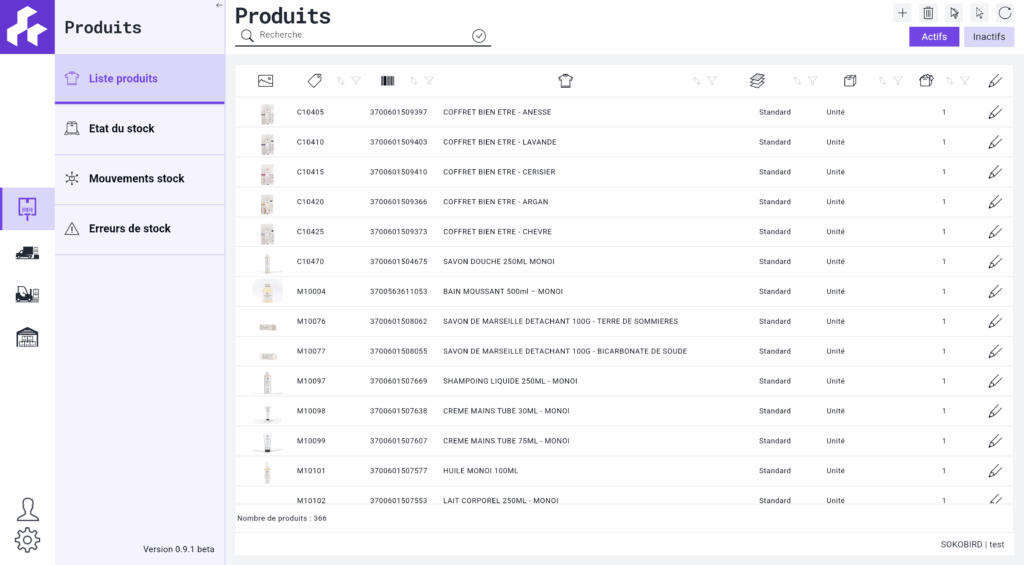Show Actifs products
The height and width of the screenshot is (565, 1024).
[934, 37]
